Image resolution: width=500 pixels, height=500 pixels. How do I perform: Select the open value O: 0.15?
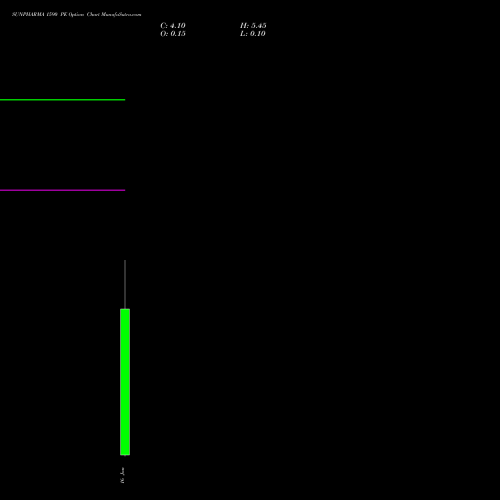[x=173, y=34]
